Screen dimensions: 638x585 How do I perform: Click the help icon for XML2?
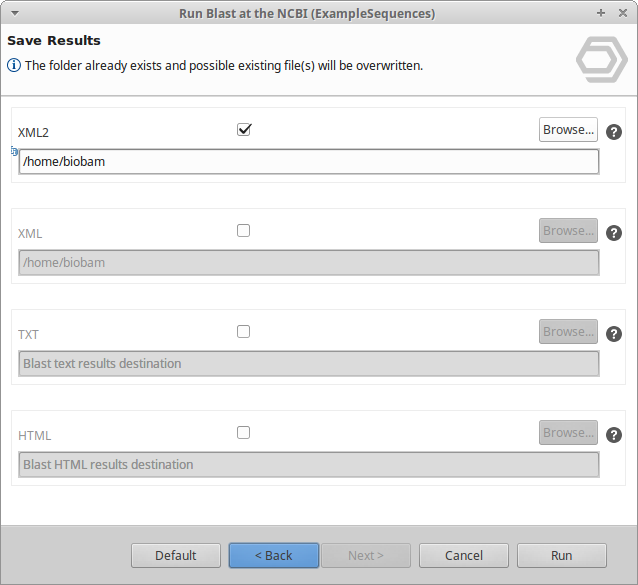click(614, 132)
